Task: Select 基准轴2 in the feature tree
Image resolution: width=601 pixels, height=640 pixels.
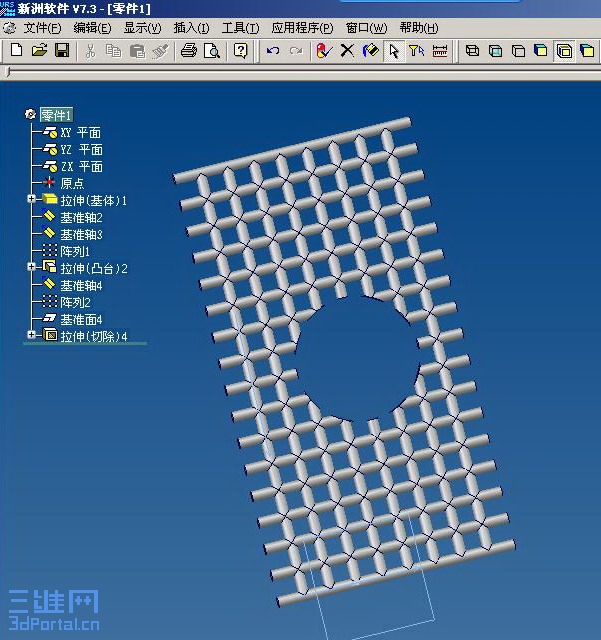Action: point(81,218)
